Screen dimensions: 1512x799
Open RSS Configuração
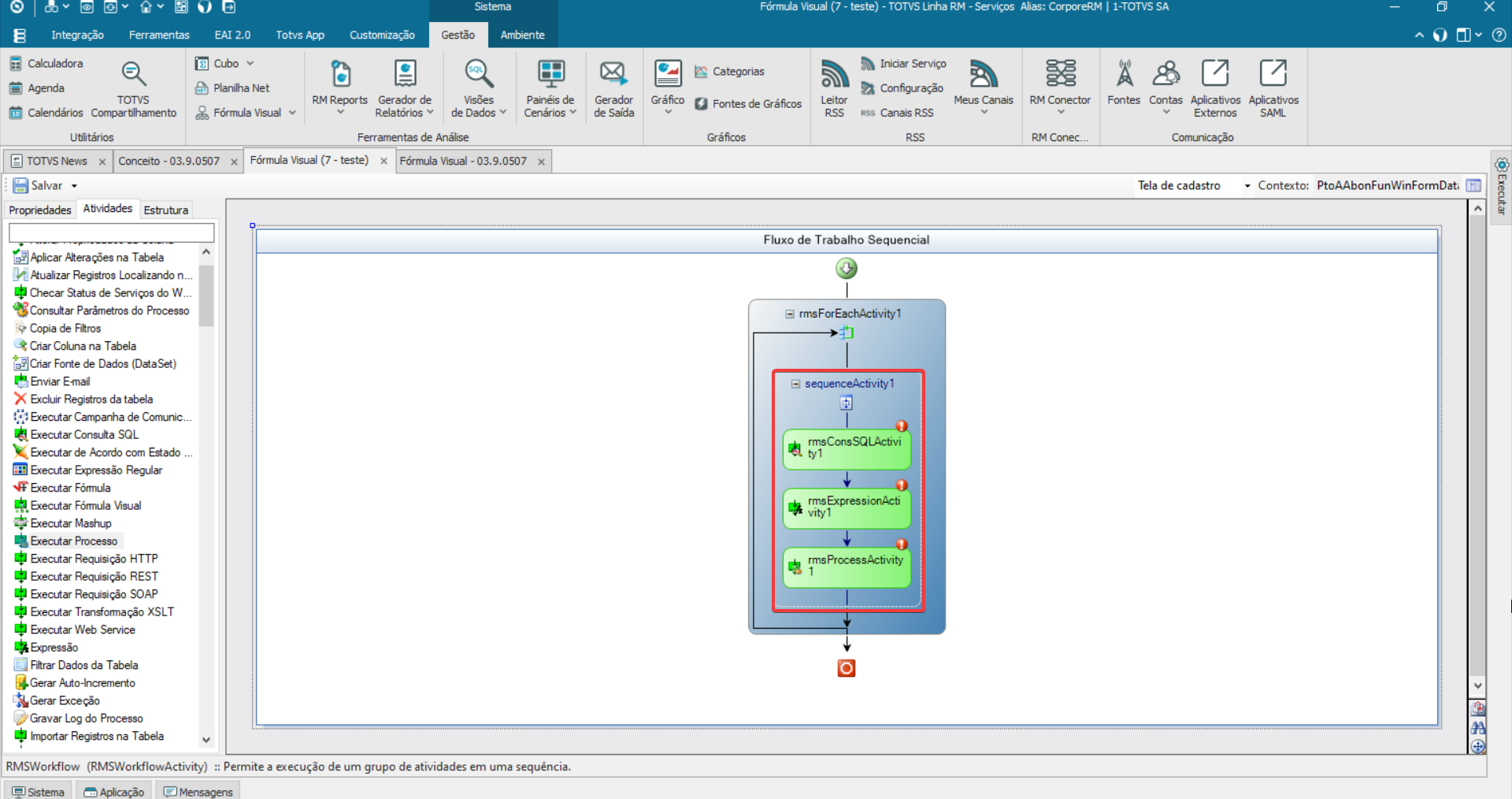pyautogui.click(x=902, y=88)
